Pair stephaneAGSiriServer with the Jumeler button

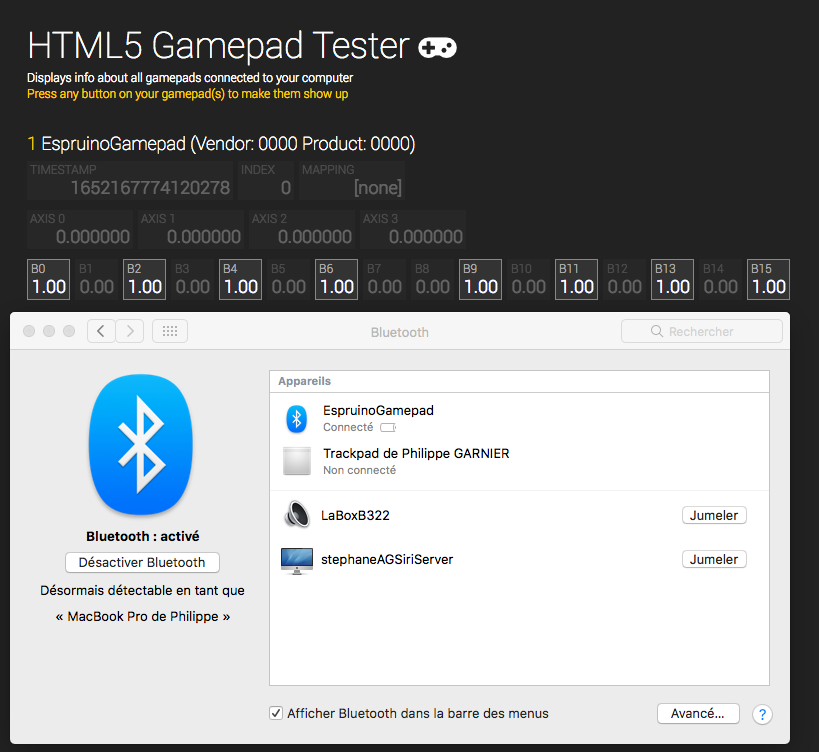[x=714, y=559]
